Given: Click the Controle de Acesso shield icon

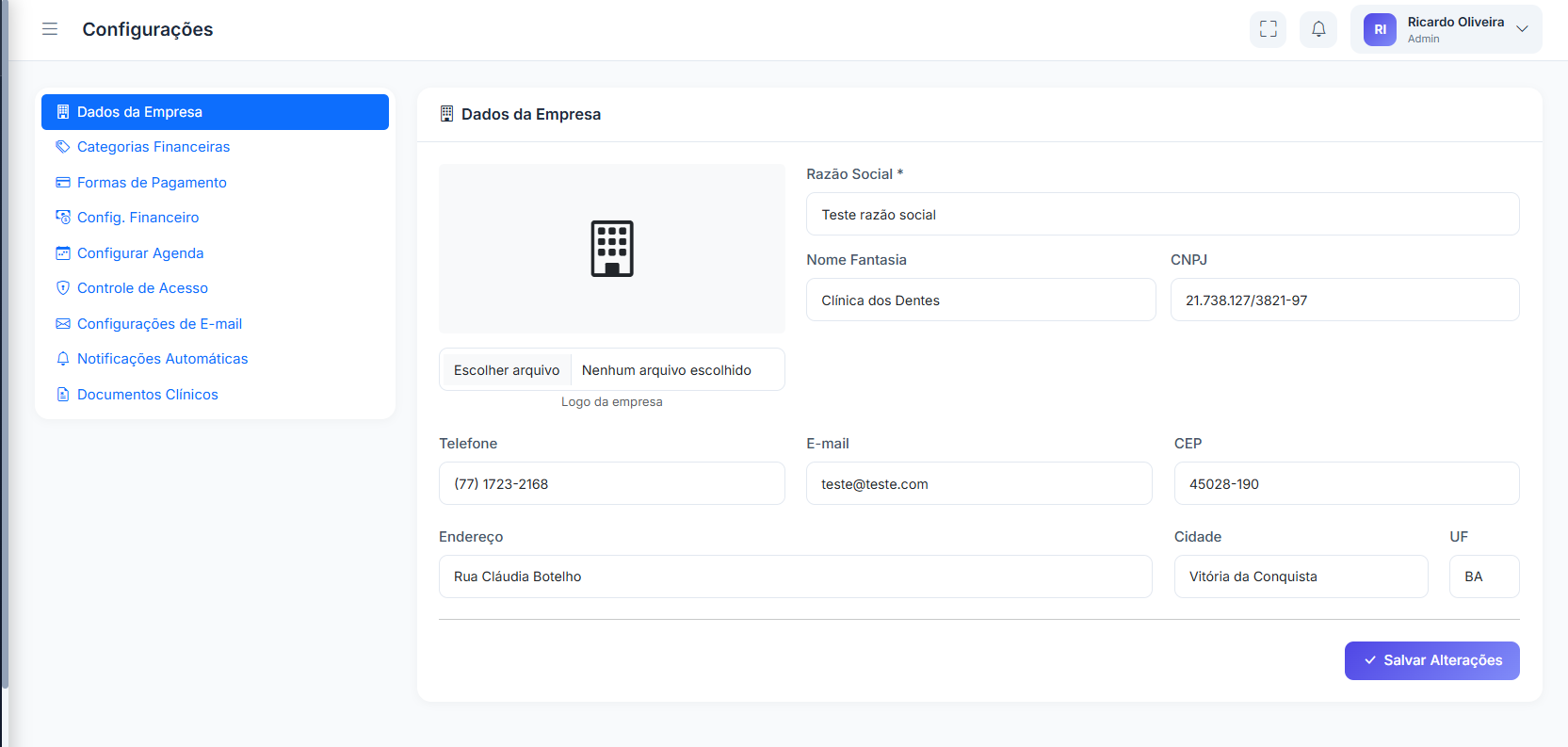Looking at the screenshot, I should pyautogui.click(x=63, y=288).
